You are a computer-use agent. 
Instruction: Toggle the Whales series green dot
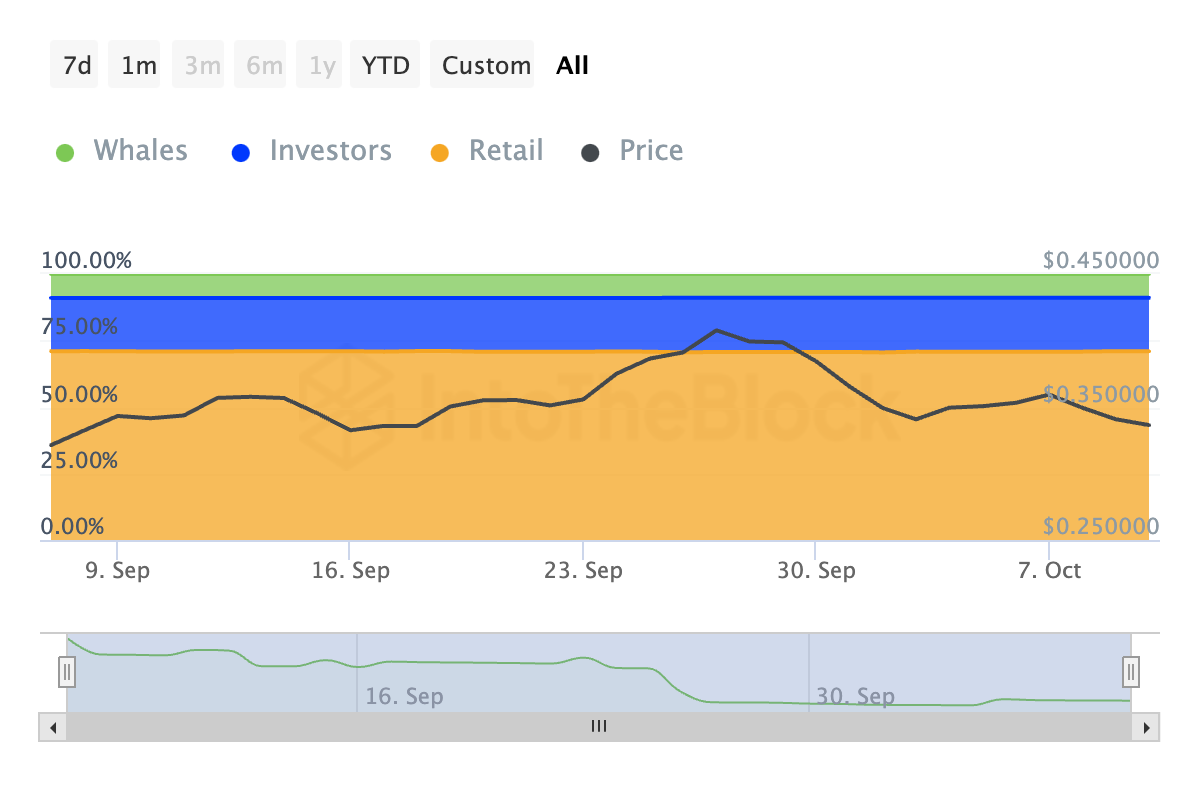point(65,153)
